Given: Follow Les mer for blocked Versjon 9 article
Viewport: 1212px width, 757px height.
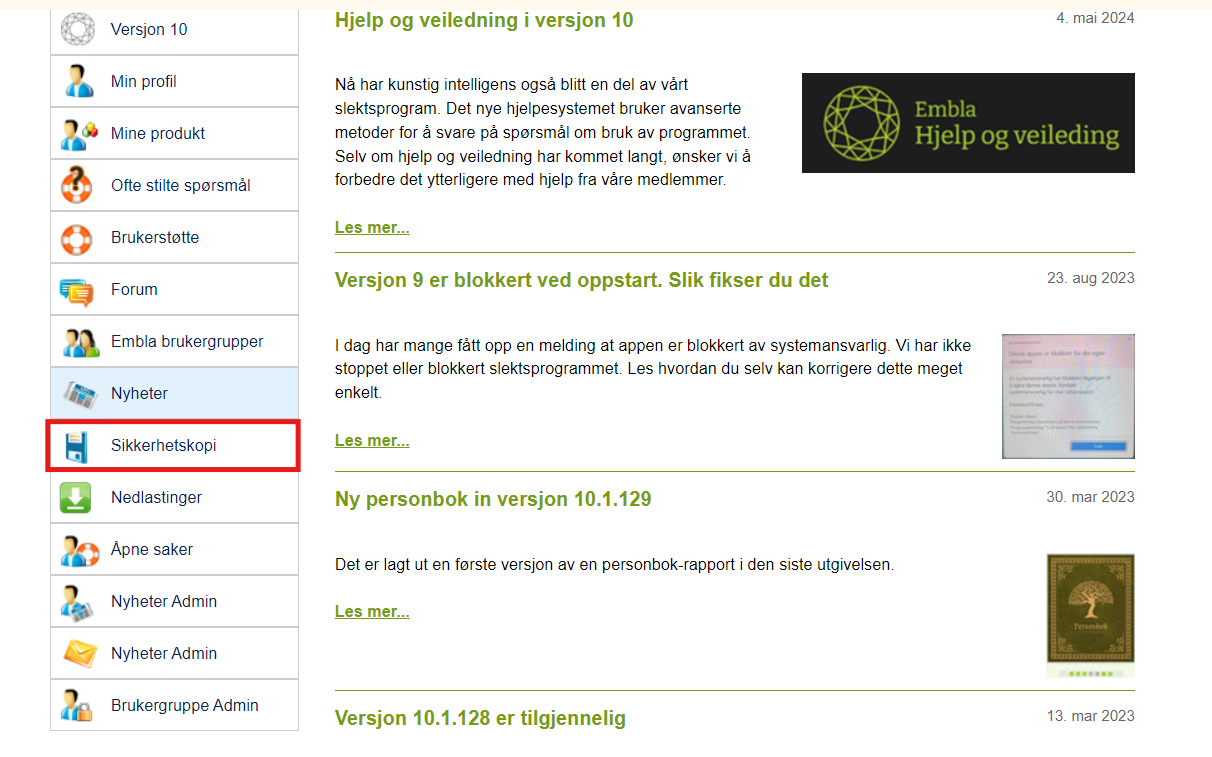Looking at the screenshot, I should [372, 440].
